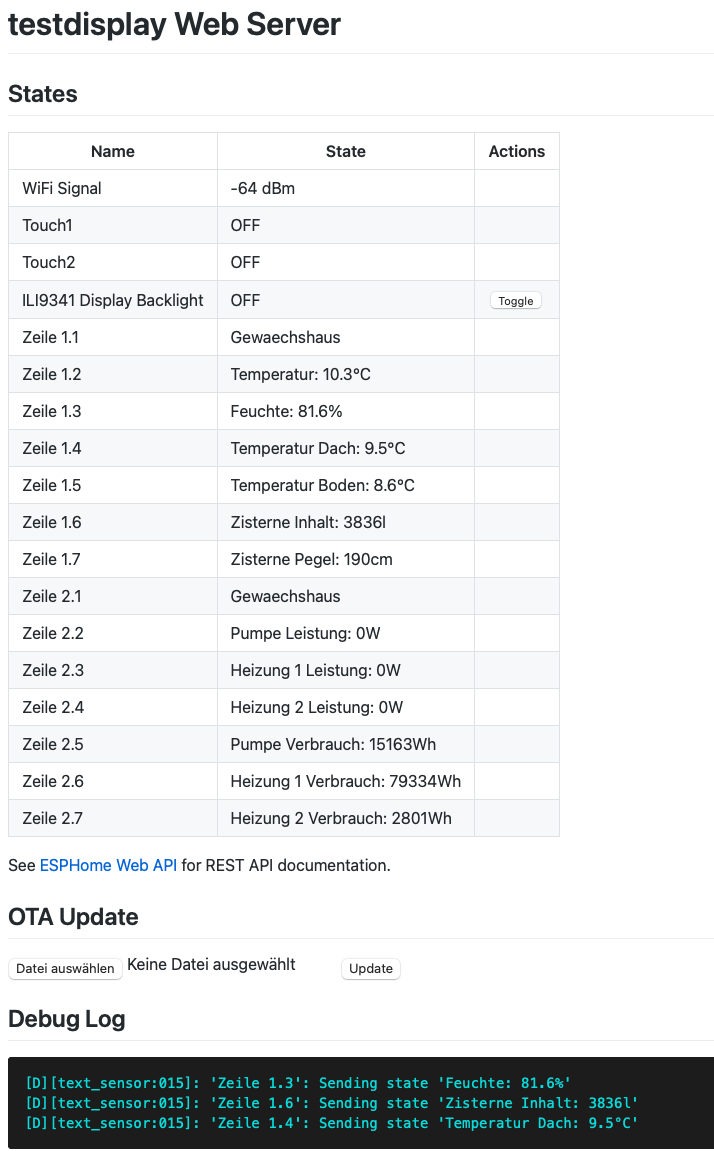Screen dimensions: 714x1151
Task: Click the Keine Datei ausgewählt file label
Action: 211,965
